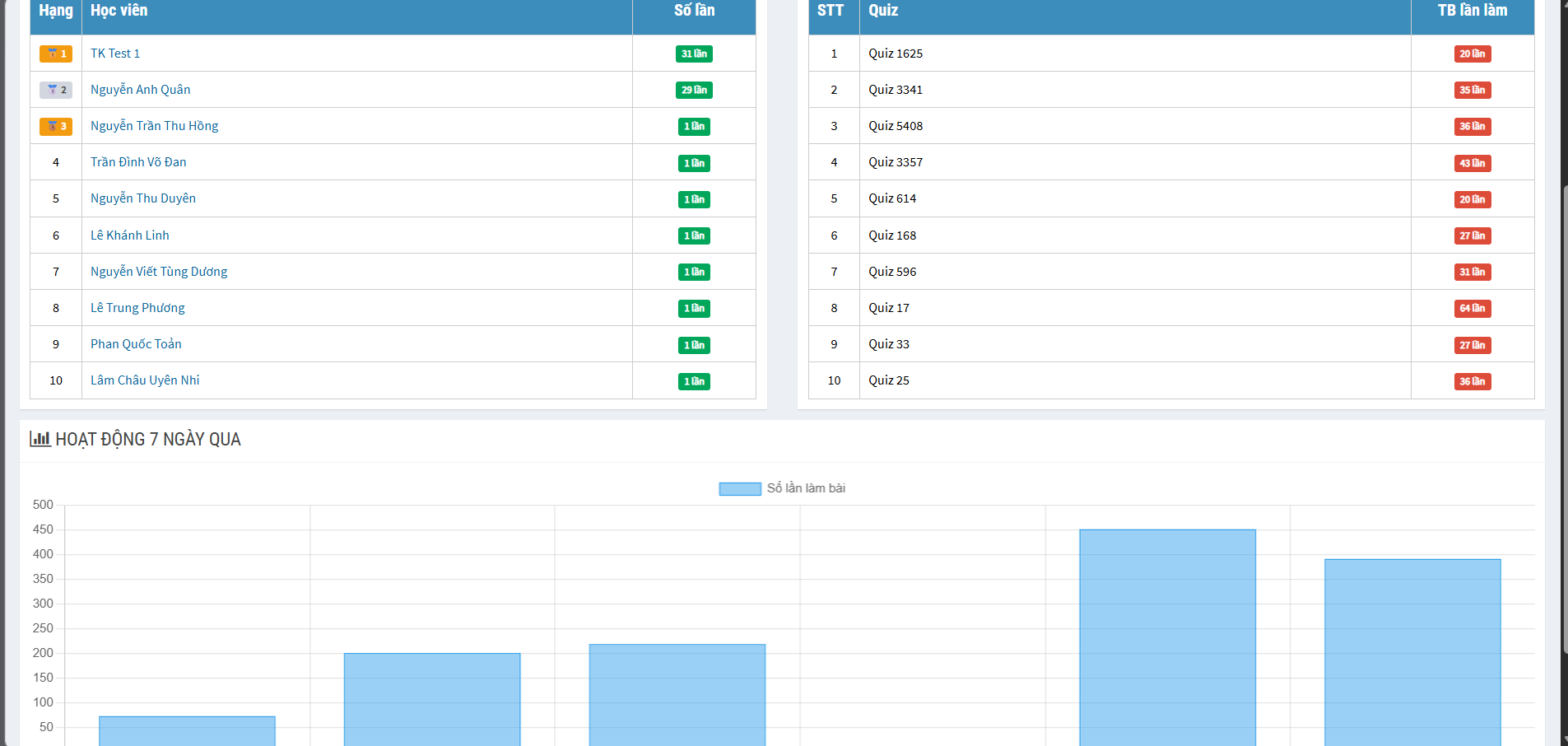Viewport: 1568px width, 746px height.
Task: Click the green 29 lần badge for Nguyễn Anh Quân
Action: (694, 91)
